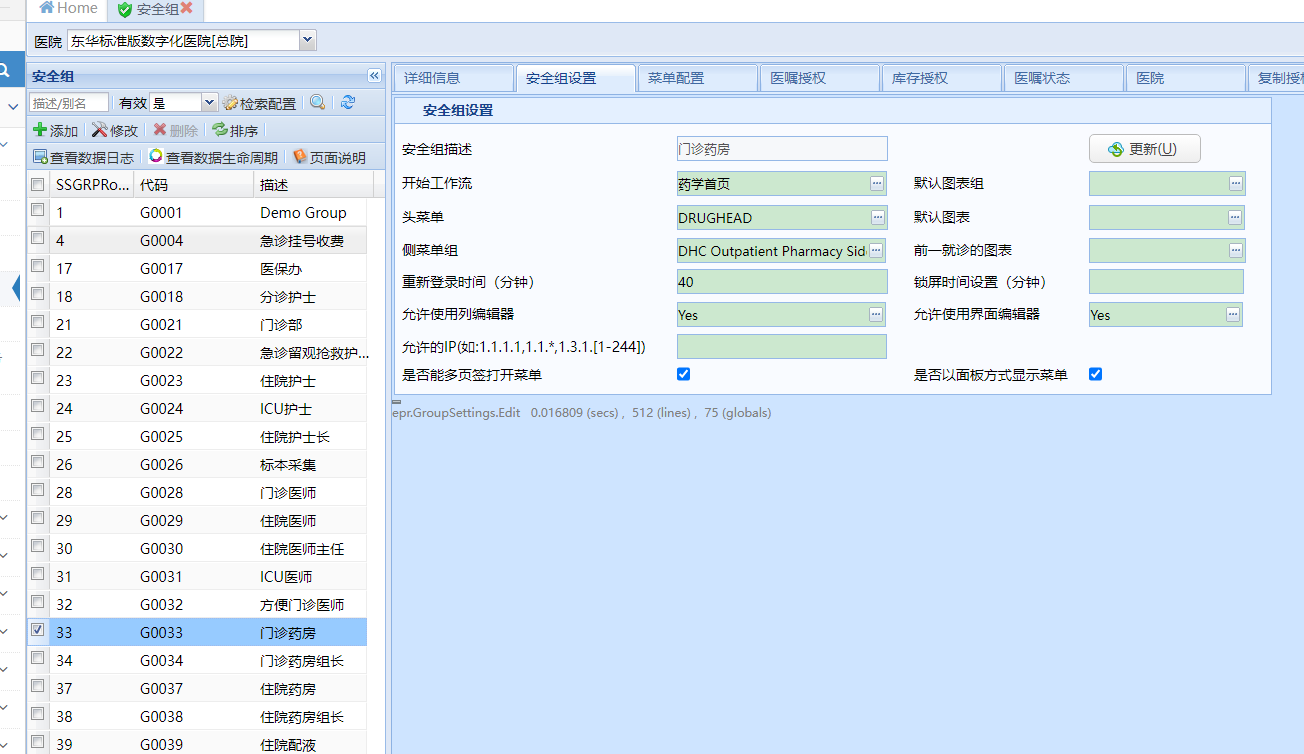Viewport: 1304px width, 754px height.
Task: Expand the 有效 filter dropdown
Action: coord(209,103)
